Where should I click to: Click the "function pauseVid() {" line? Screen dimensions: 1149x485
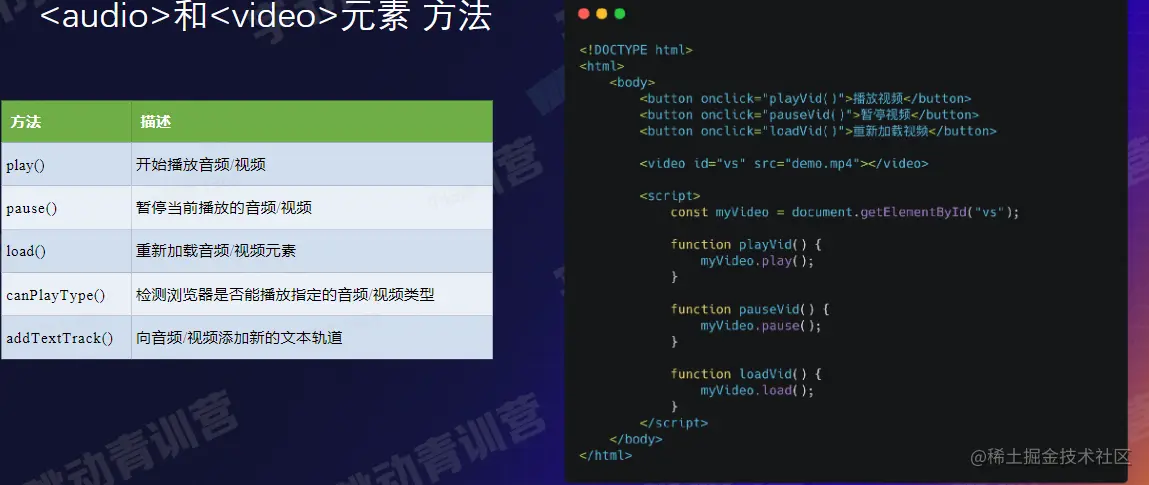point(750,309)
